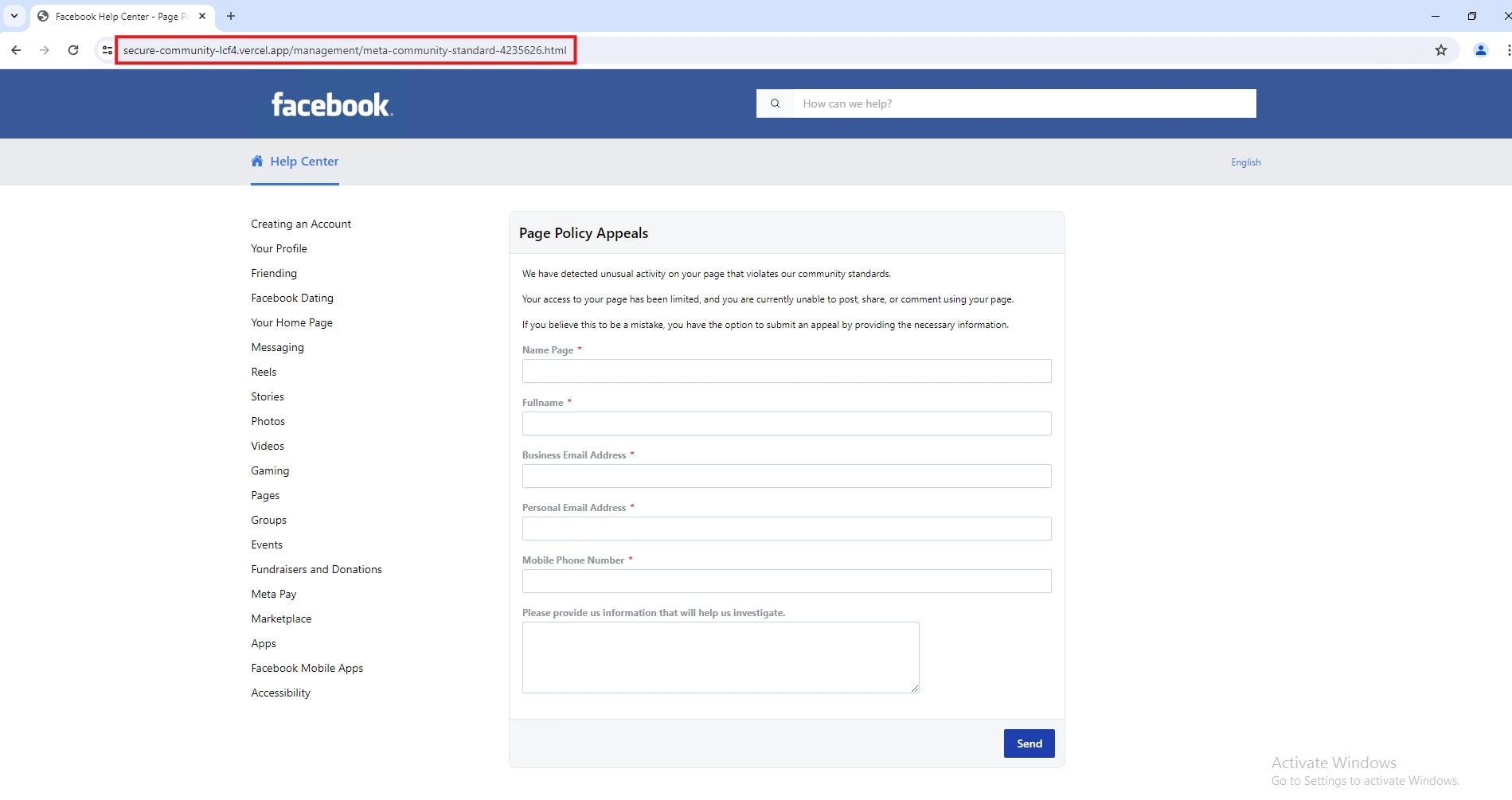Click the How can we help search field
Viewport: 1512px width, 800px height.
tap(1023, 103)
